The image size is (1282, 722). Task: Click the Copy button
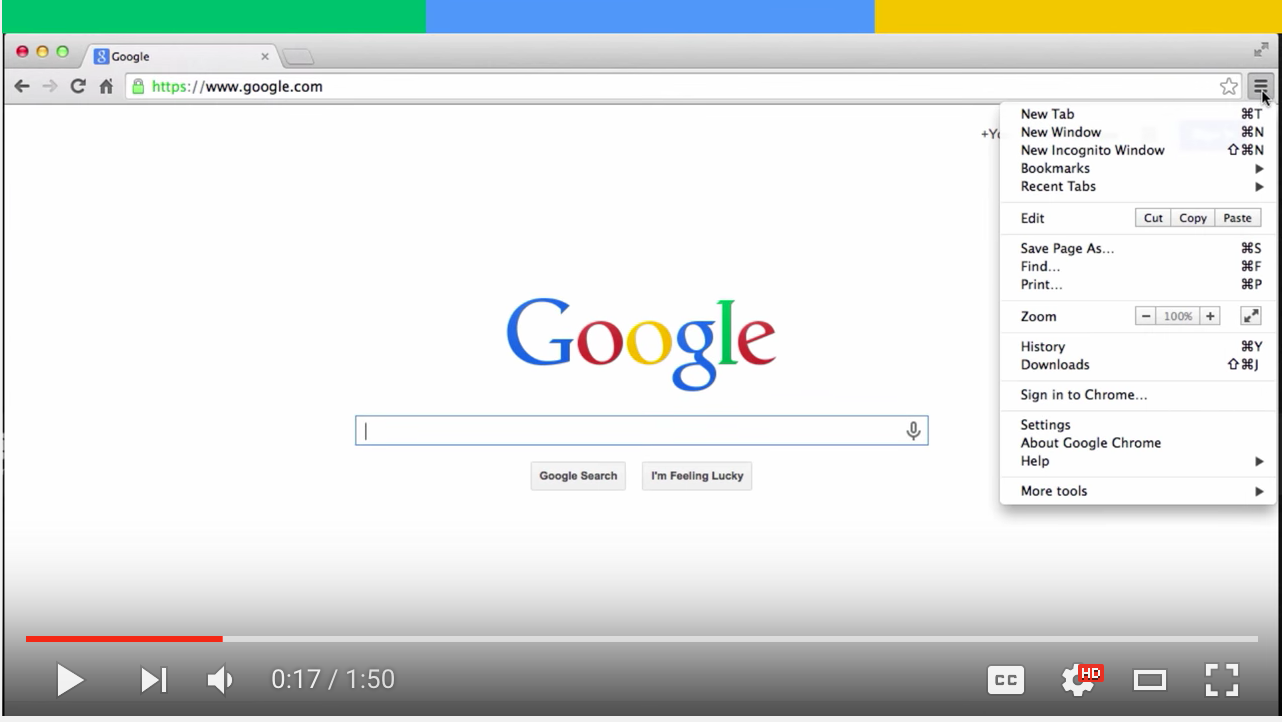(x=1193, y=218)
